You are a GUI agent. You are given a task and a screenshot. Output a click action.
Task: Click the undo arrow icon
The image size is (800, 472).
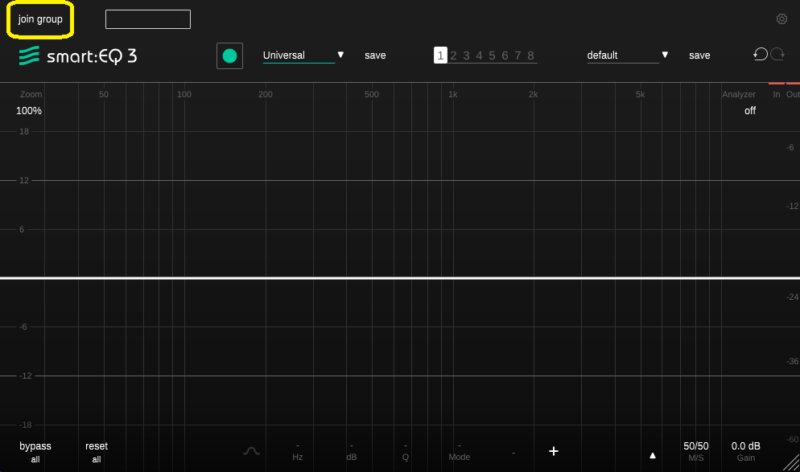(760, 55)
